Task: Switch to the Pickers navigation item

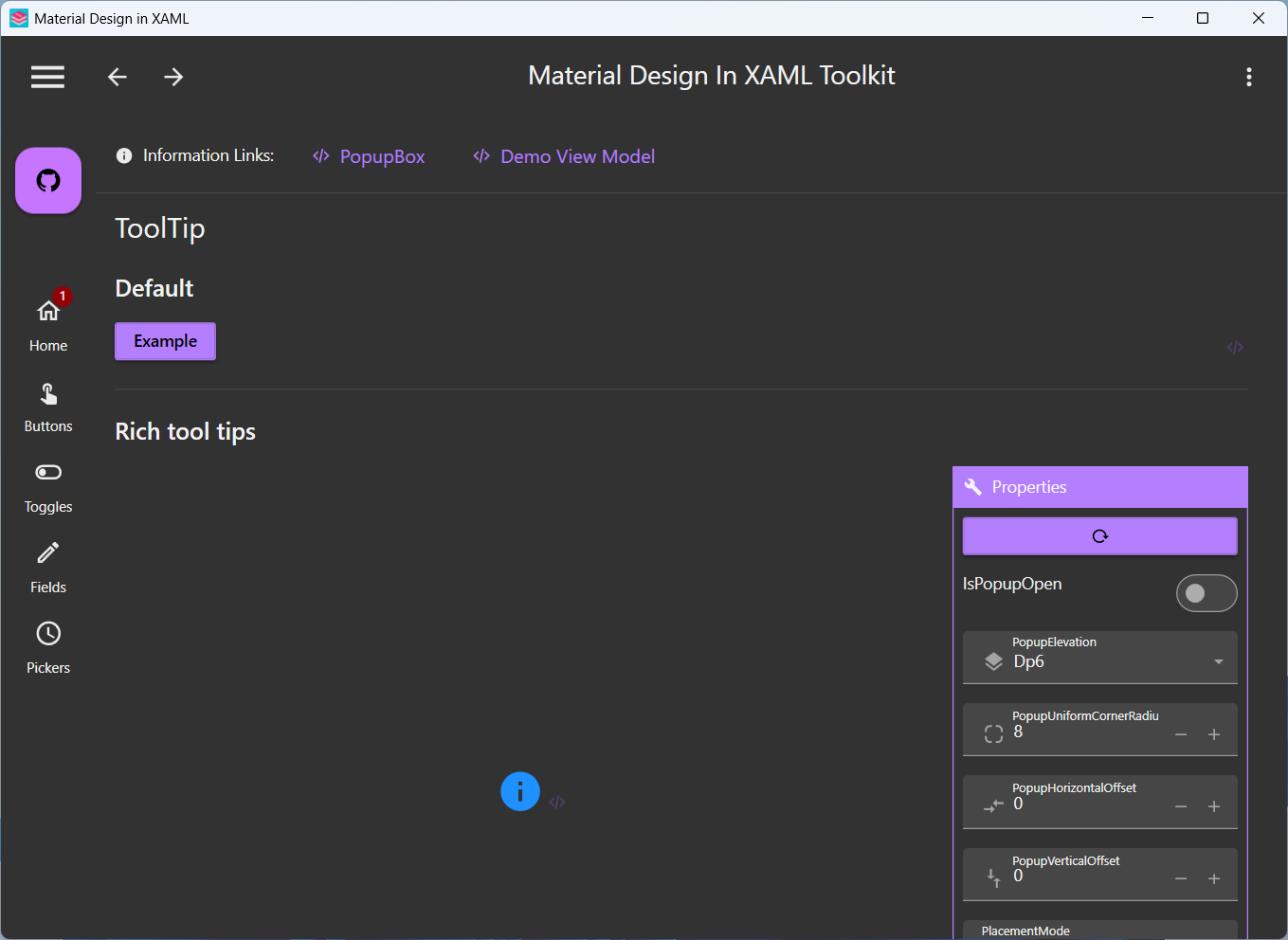Action: point(48,650)
